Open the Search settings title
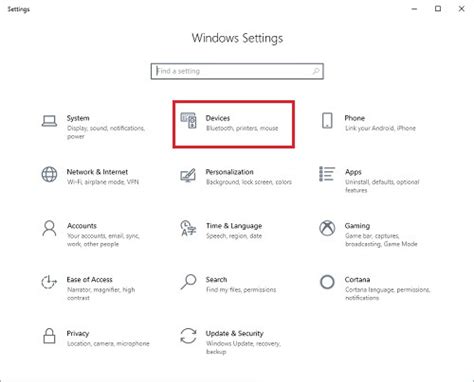The width and height of the screenshot is (474, 382). pos(216,280)
